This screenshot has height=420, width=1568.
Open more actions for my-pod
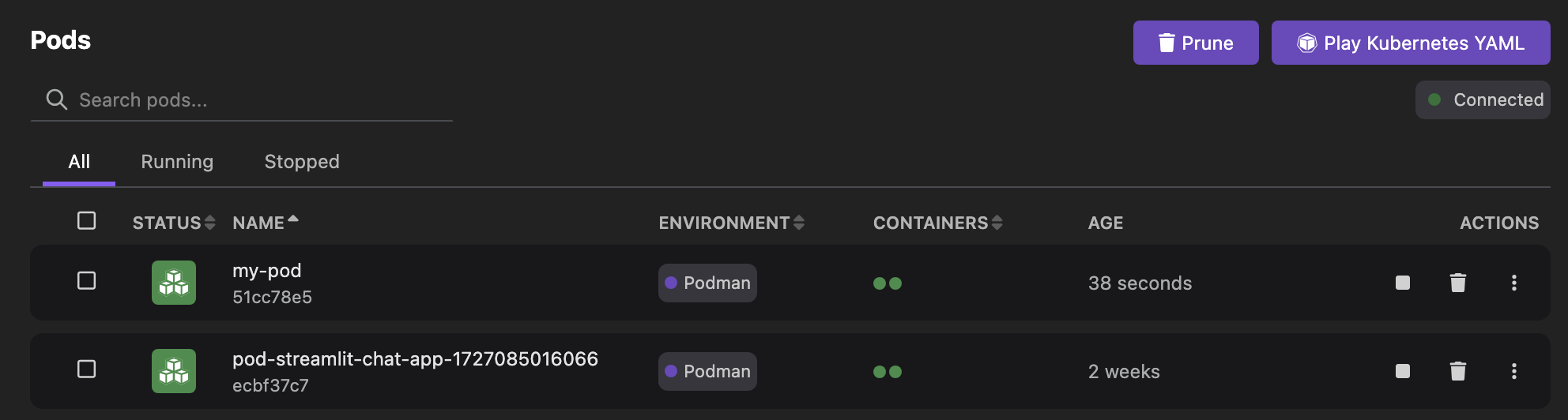pos(1514,283)
